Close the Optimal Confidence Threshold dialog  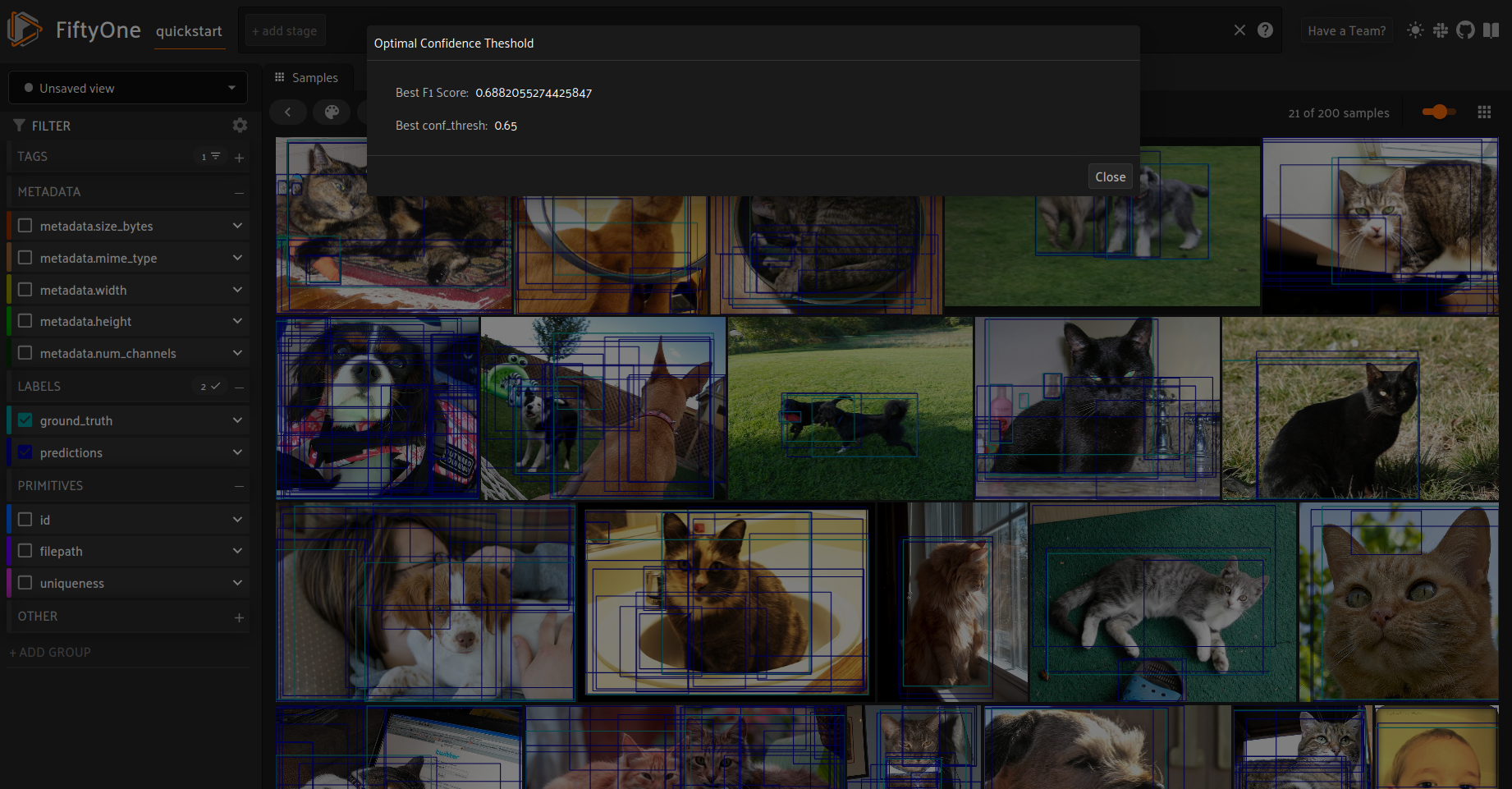pyautogui.click(x=1110, y=177)
